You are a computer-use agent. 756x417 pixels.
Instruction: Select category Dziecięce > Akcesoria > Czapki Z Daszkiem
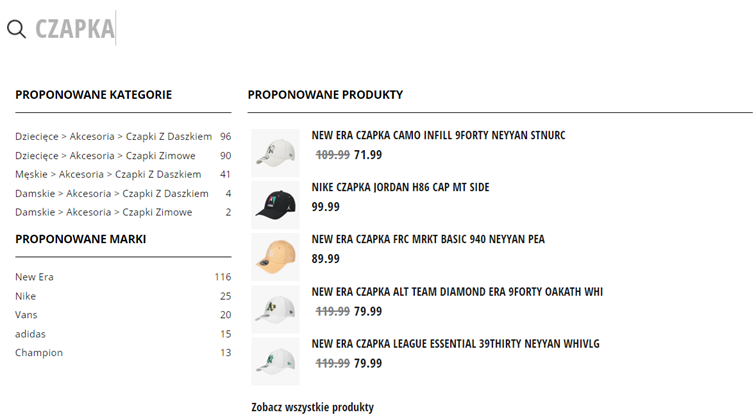click(x=123, y=136)
